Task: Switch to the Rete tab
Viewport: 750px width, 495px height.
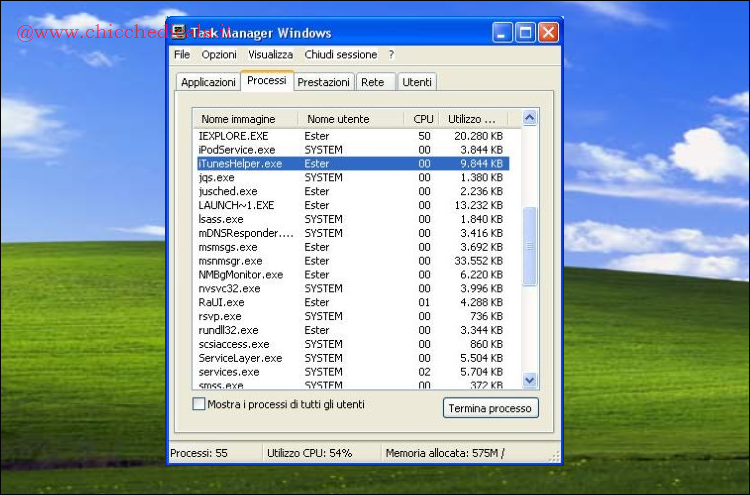Action: pos(372,82)
